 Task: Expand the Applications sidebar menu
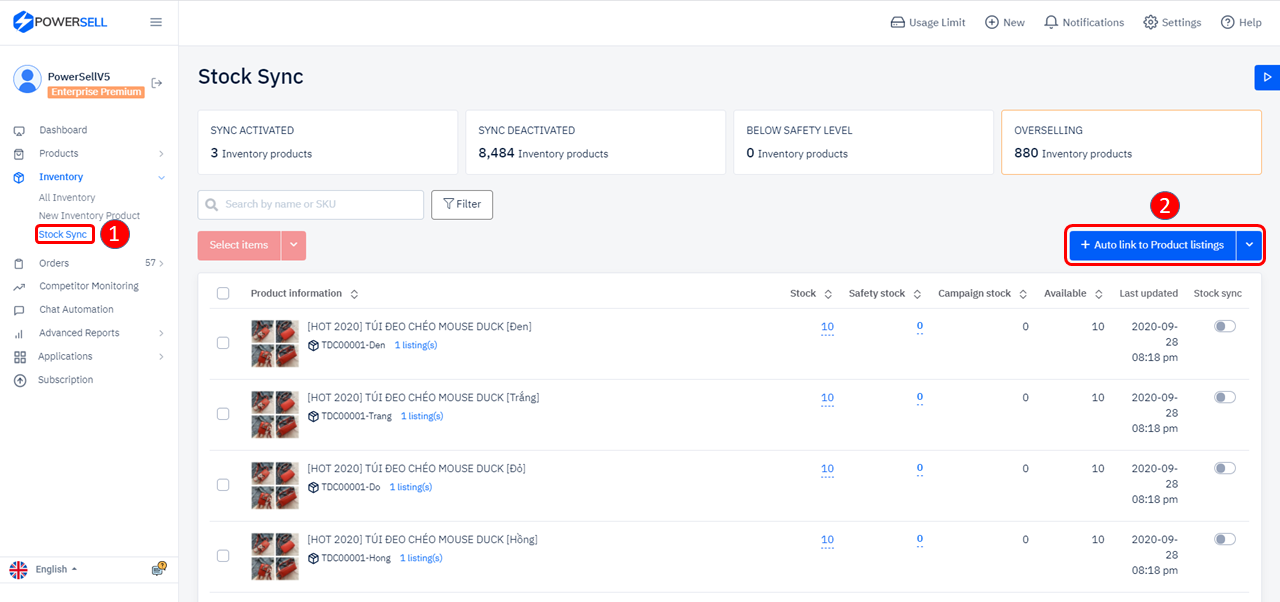161,357
